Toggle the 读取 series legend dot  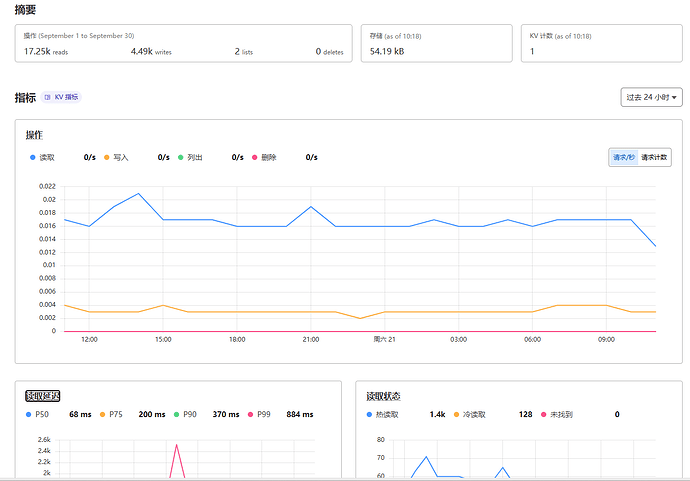(33, 158)
